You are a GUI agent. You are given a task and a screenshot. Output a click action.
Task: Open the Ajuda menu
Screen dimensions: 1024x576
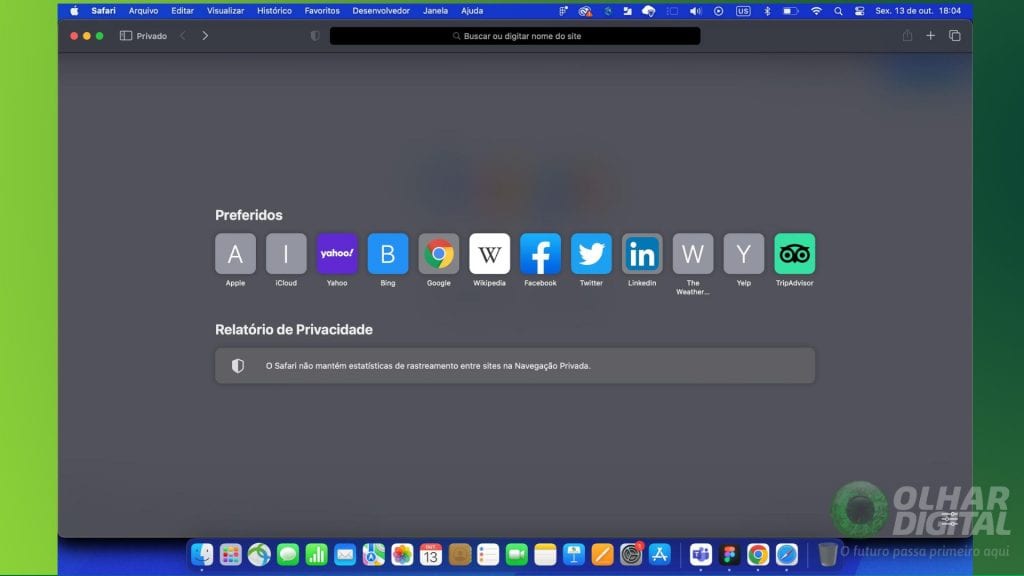(472, 10)
